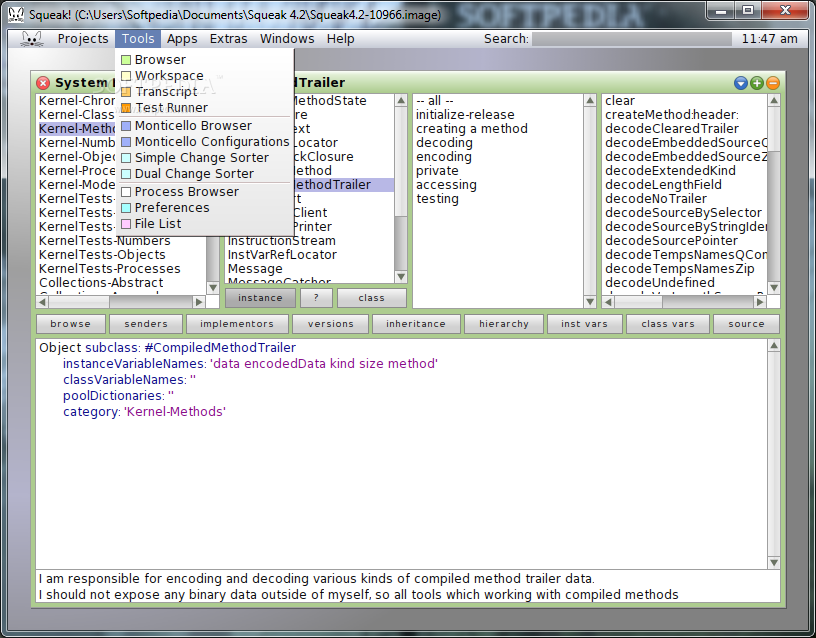The height and width of the screenshot is (638, 816).
Task: Click the green Browser icon in Tools menu
Action: pyautogui.click(x=126, y=60)
